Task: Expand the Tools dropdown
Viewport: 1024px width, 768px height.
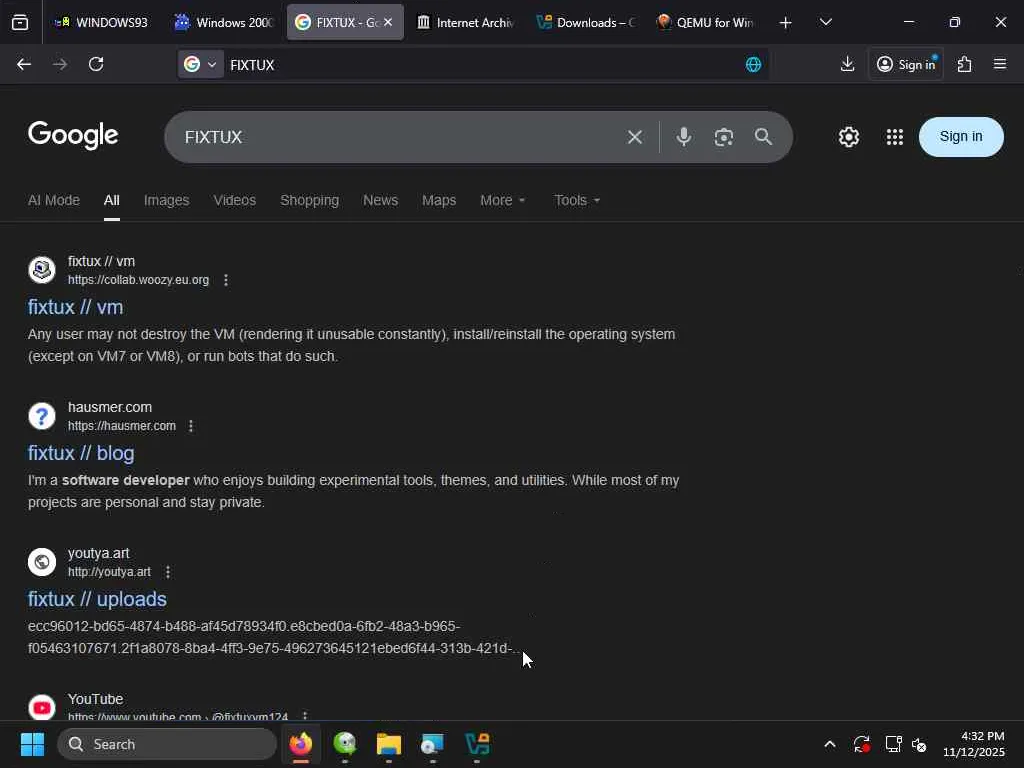Action: [577, 200]
